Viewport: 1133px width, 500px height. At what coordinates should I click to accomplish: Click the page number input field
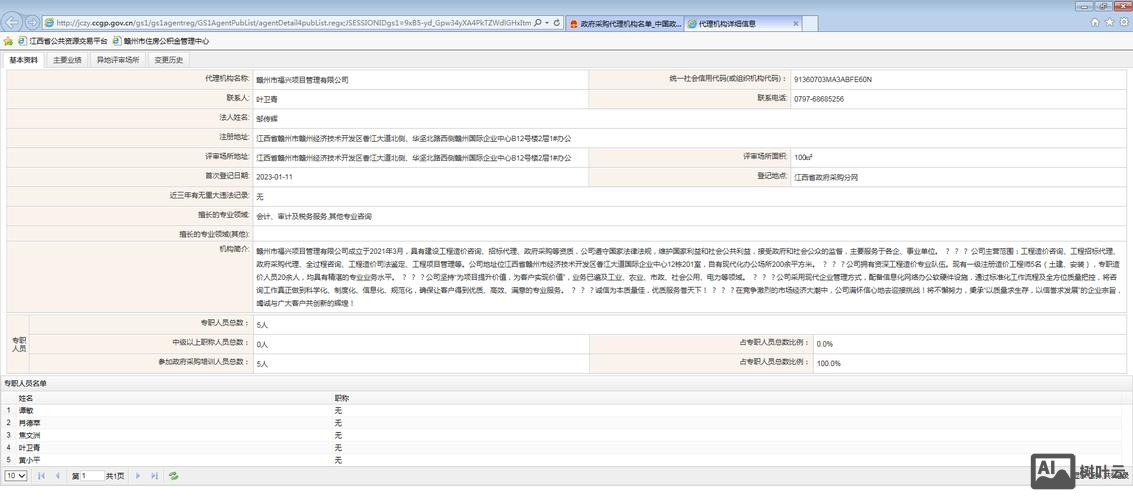point(92,476)
